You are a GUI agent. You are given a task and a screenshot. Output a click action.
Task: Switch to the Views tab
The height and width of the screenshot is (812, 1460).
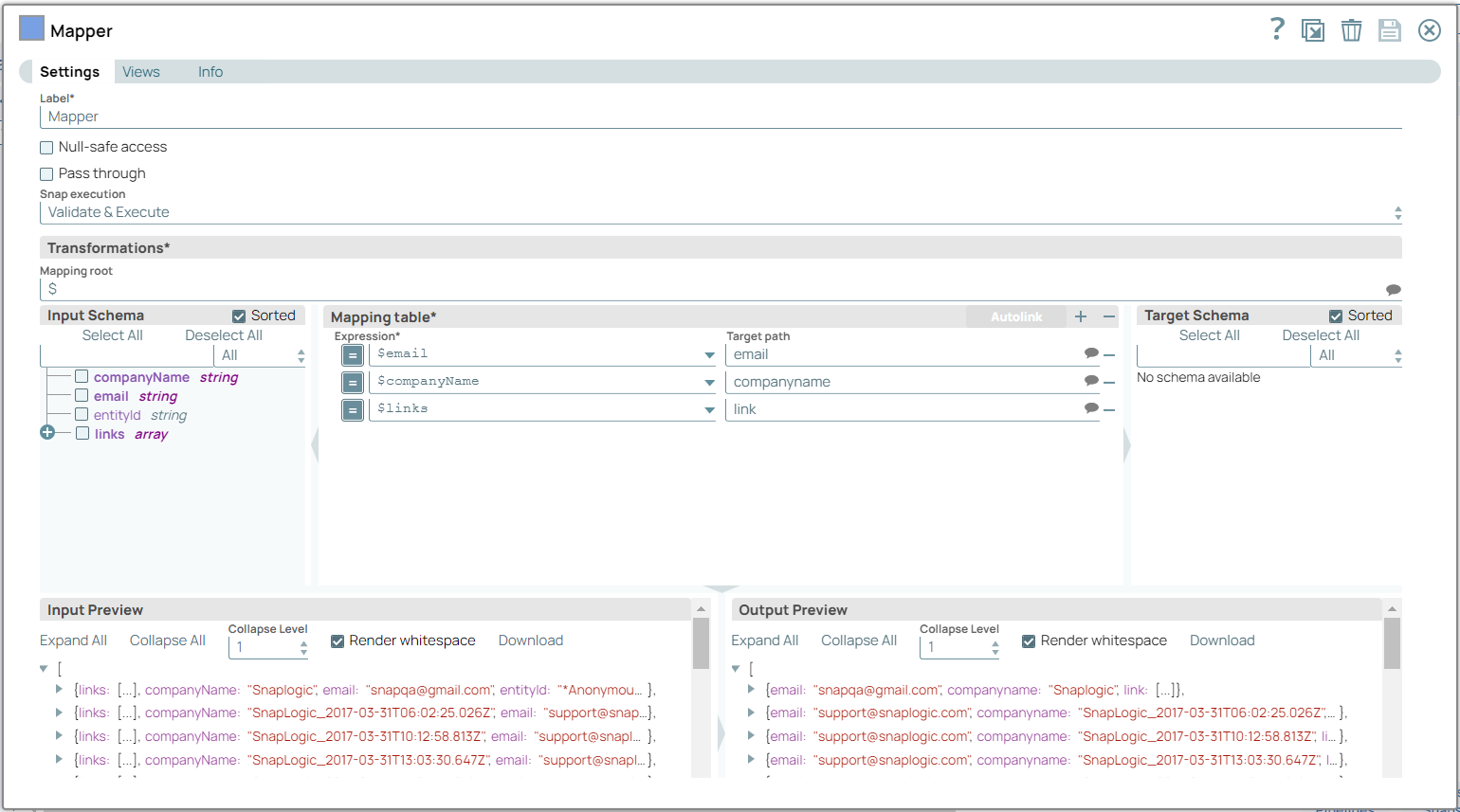point(140,71)
